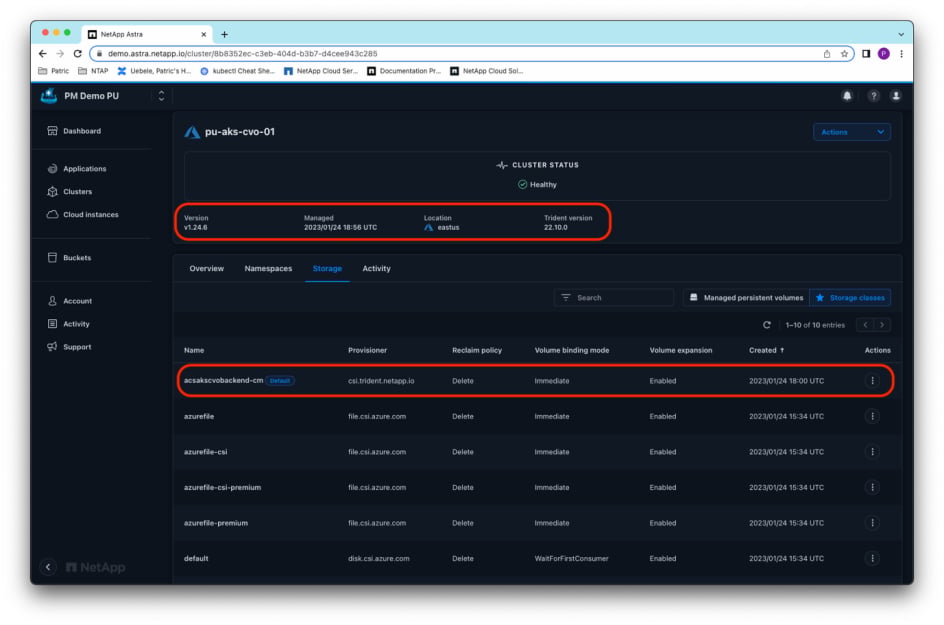
Task: Open actions menu for acsakscvobackend-cm row
Action: [872, 381]
